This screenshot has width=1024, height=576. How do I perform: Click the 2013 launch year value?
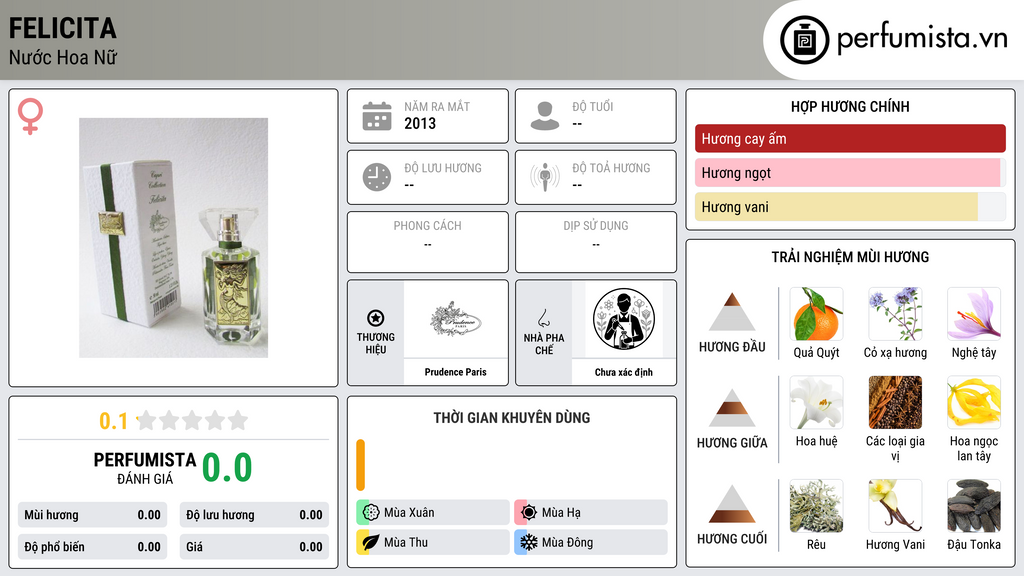(x=420, y=123)
